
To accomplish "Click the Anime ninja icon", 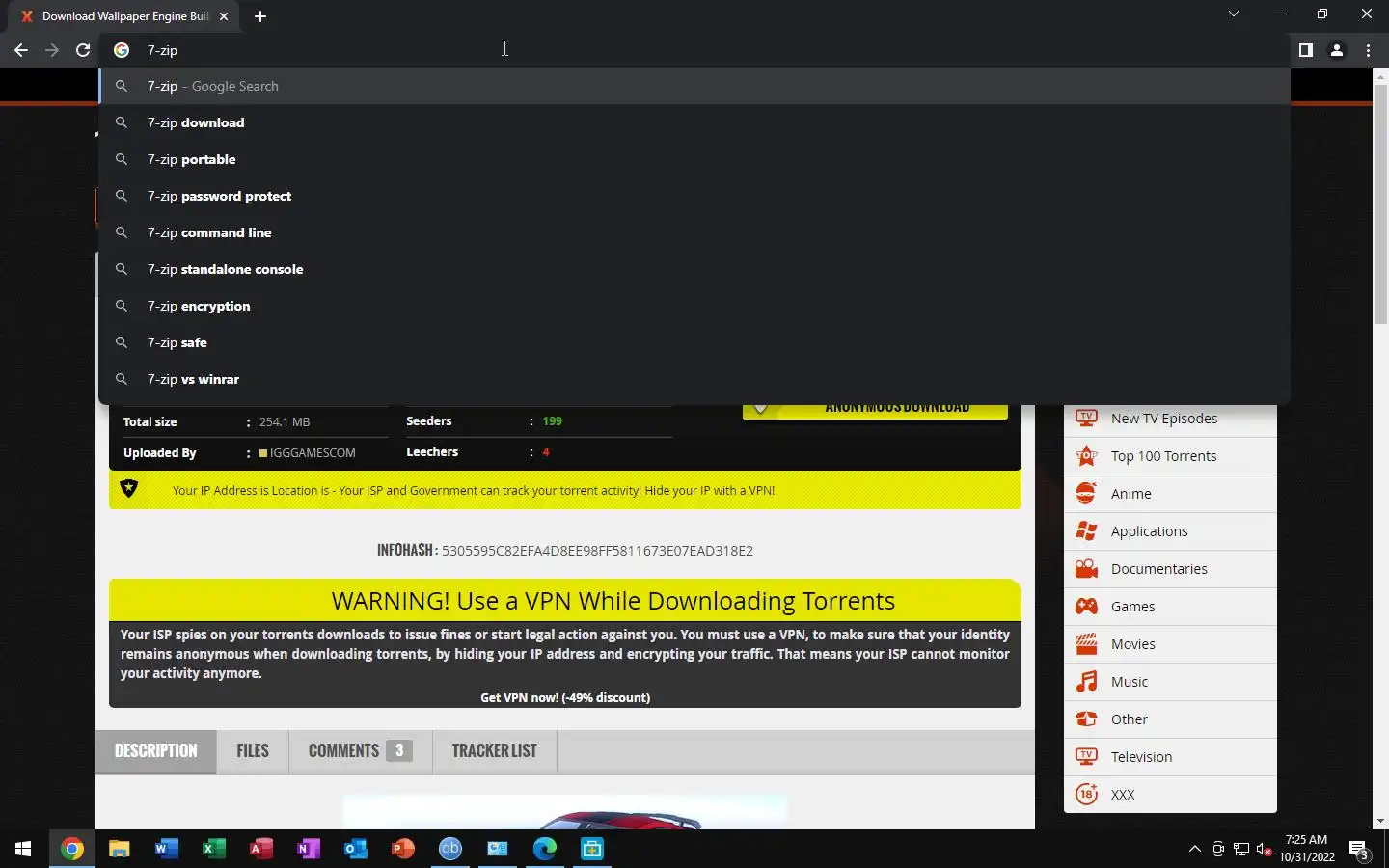I will (x=1086, y=493).
